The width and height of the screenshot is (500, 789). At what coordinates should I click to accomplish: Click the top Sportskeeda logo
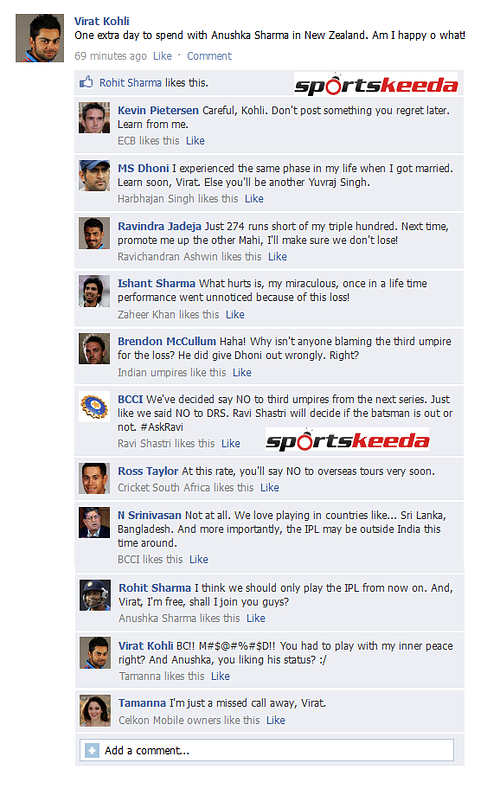pos(376,84)
